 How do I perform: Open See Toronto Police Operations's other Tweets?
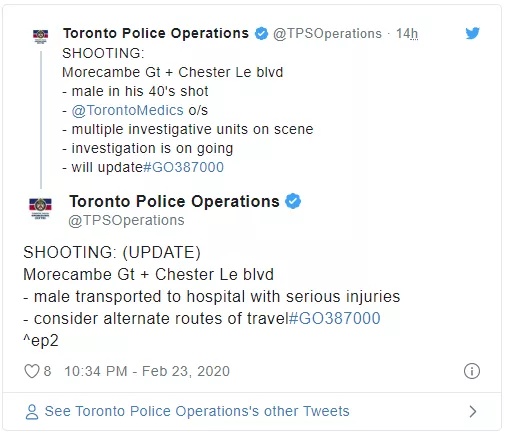[x=197, y=411]
